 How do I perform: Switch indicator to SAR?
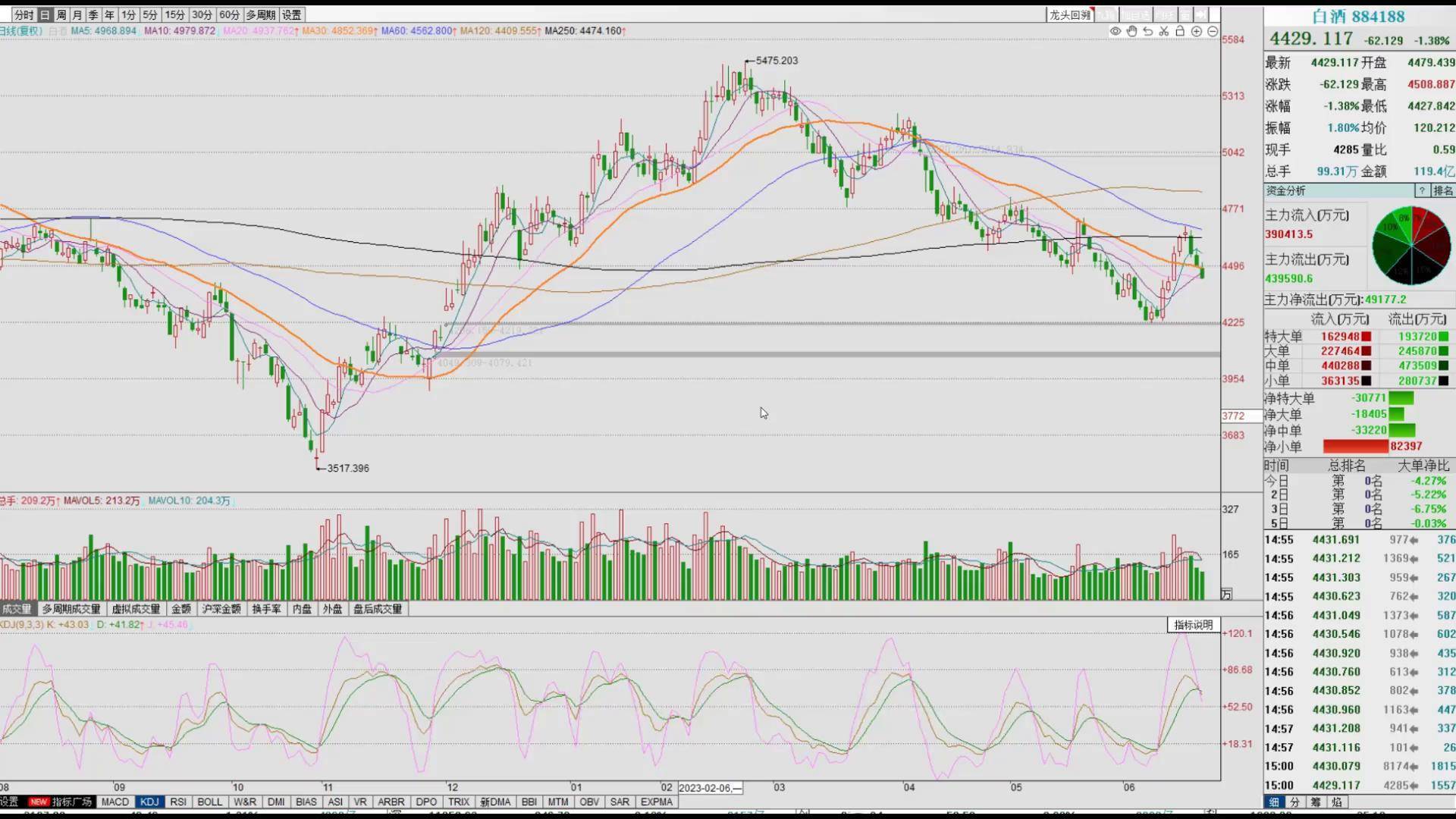(x=620, y=802)
